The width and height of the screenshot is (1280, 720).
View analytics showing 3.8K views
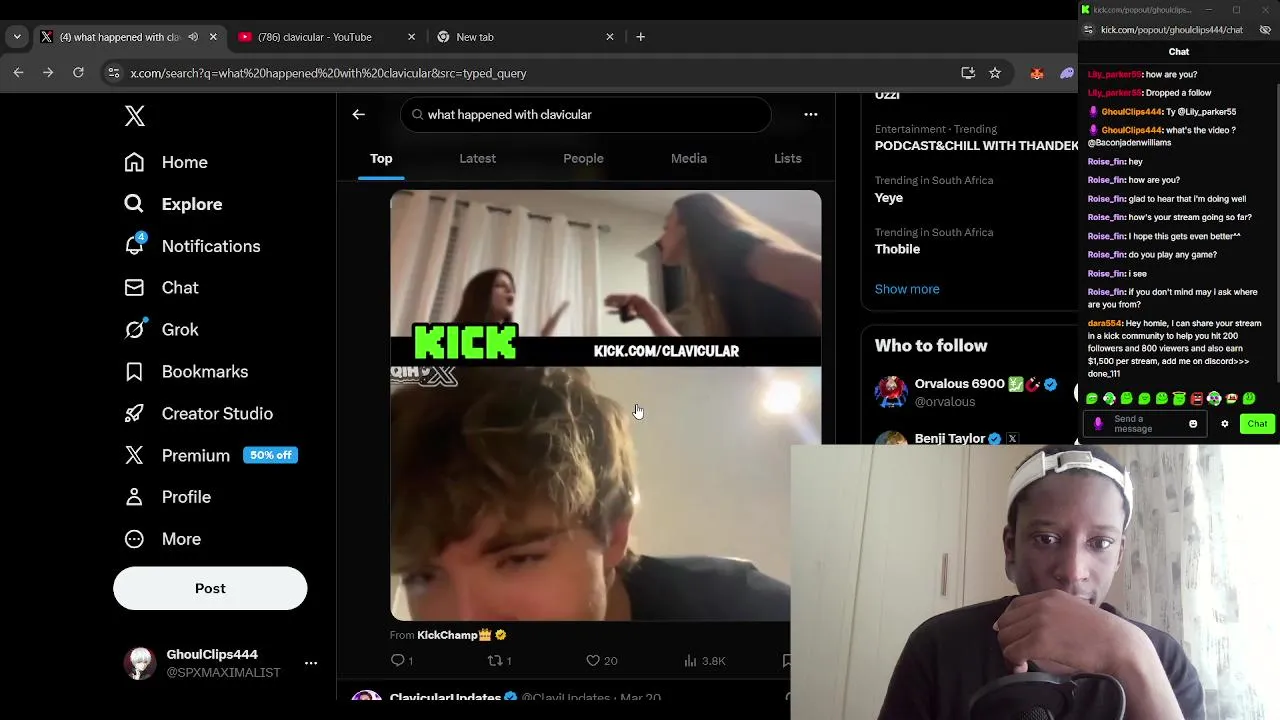[704, 660]
